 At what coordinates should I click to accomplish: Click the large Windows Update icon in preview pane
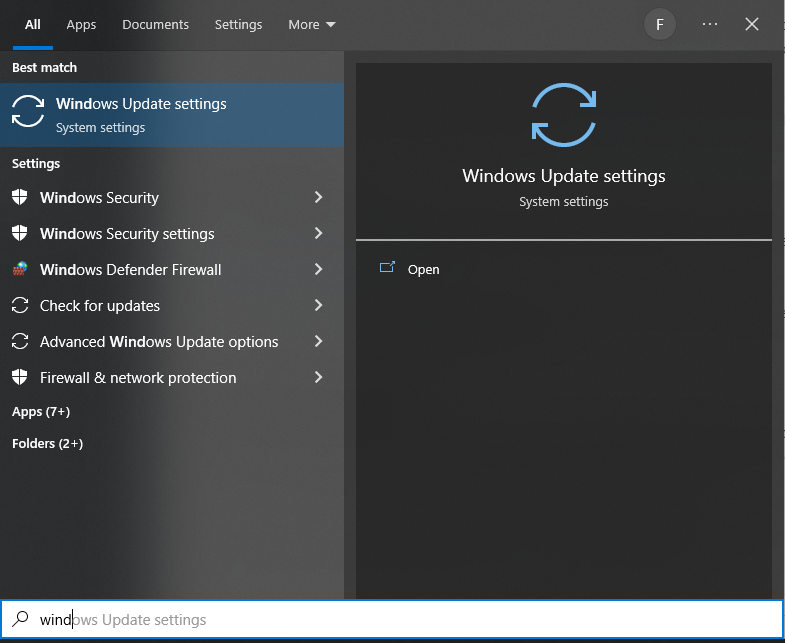pos(564,115)
